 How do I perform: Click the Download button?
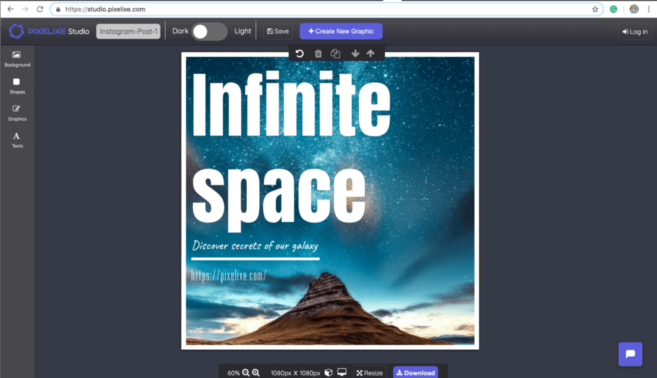[416, 373]
